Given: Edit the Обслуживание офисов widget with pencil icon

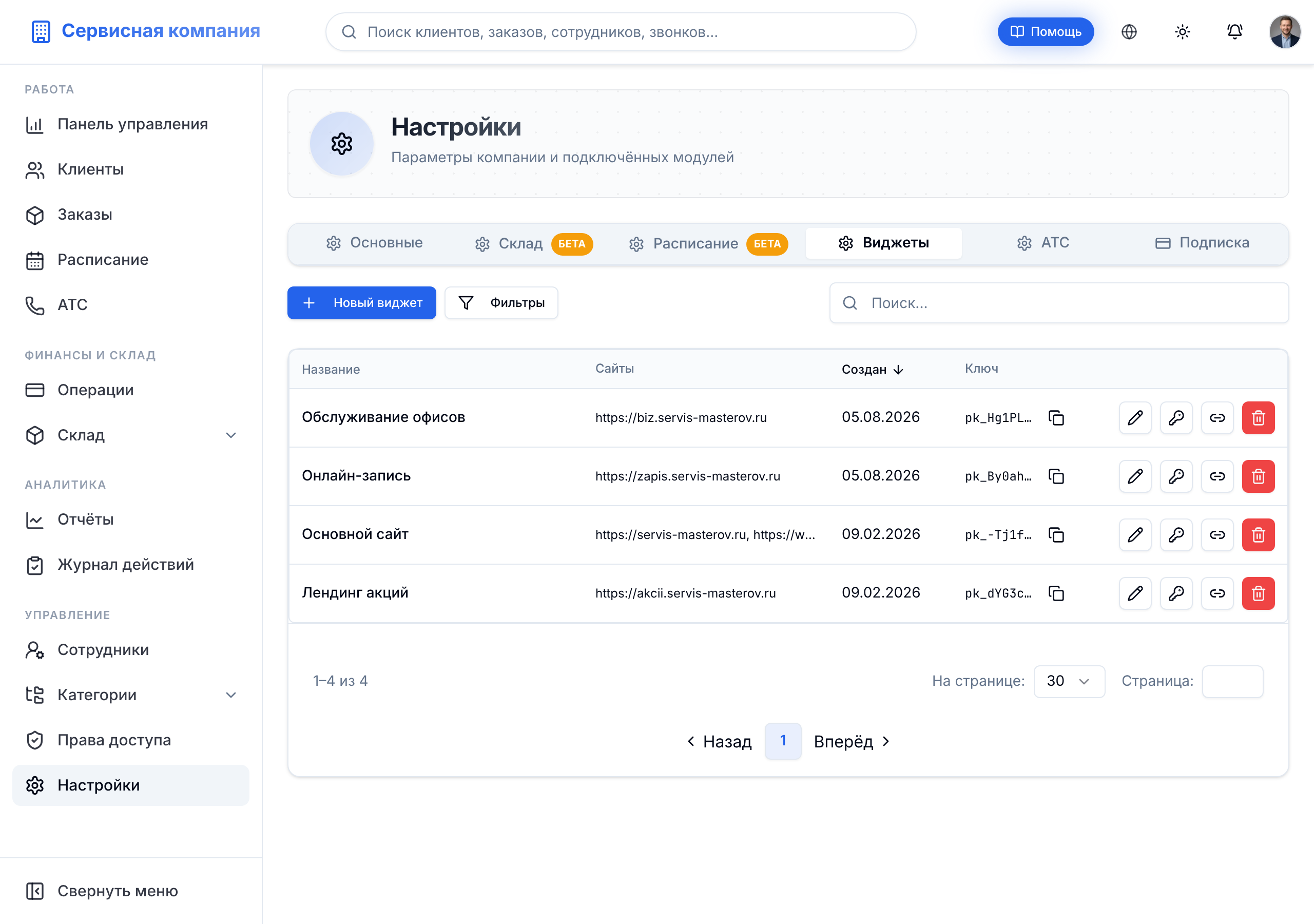Looking at the screenshot, I should pyautogui.click(x=1135, y=418).
